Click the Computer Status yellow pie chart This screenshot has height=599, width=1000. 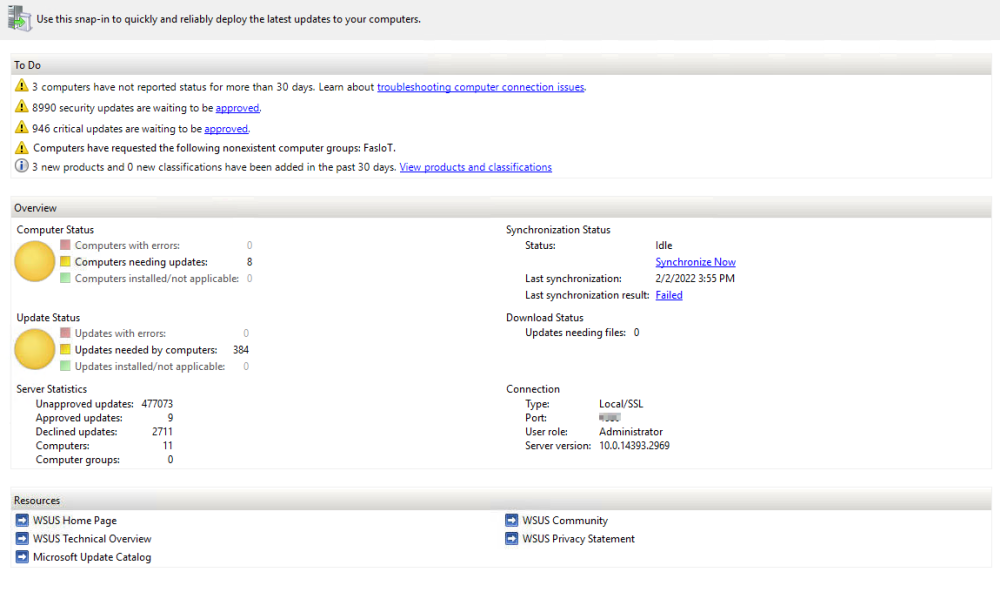pyautogui.click(x=34, y=262)
